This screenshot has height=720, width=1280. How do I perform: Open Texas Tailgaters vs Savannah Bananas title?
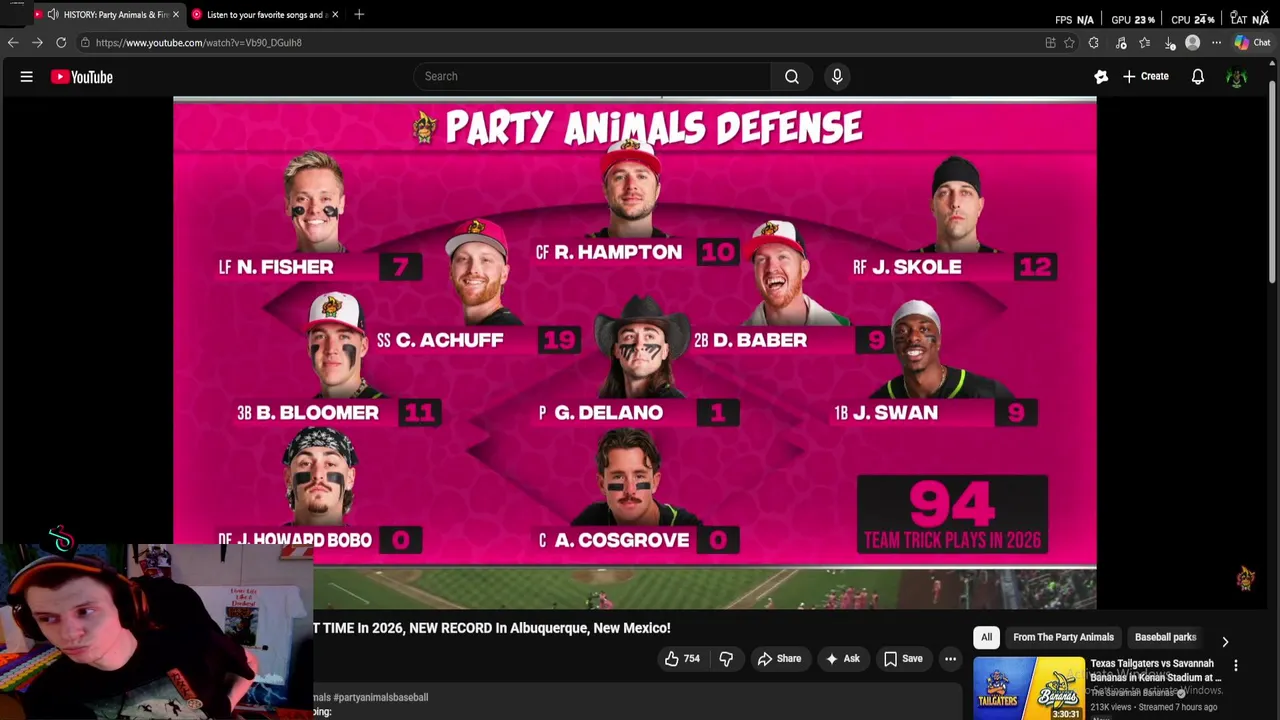(1156, 670)
